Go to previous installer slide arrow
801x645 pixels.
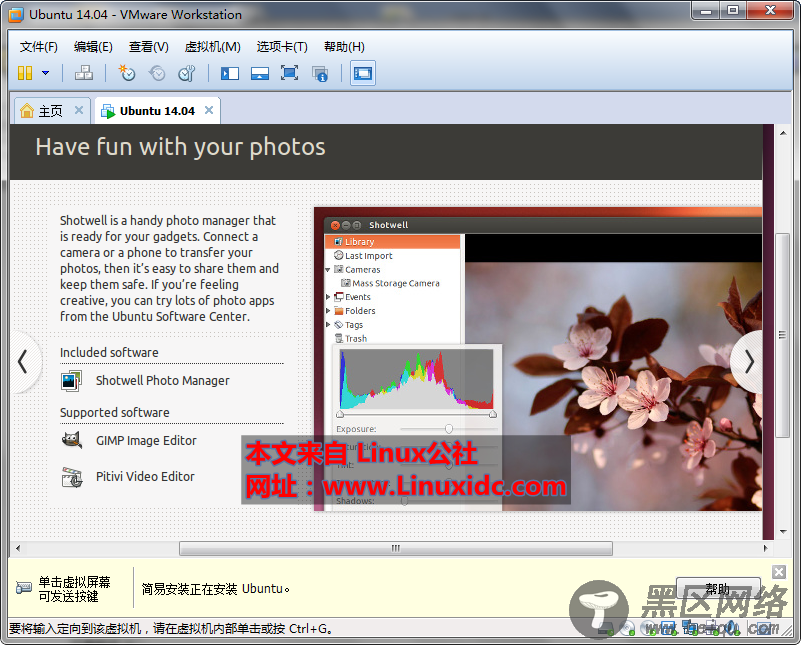pos(23,362)
